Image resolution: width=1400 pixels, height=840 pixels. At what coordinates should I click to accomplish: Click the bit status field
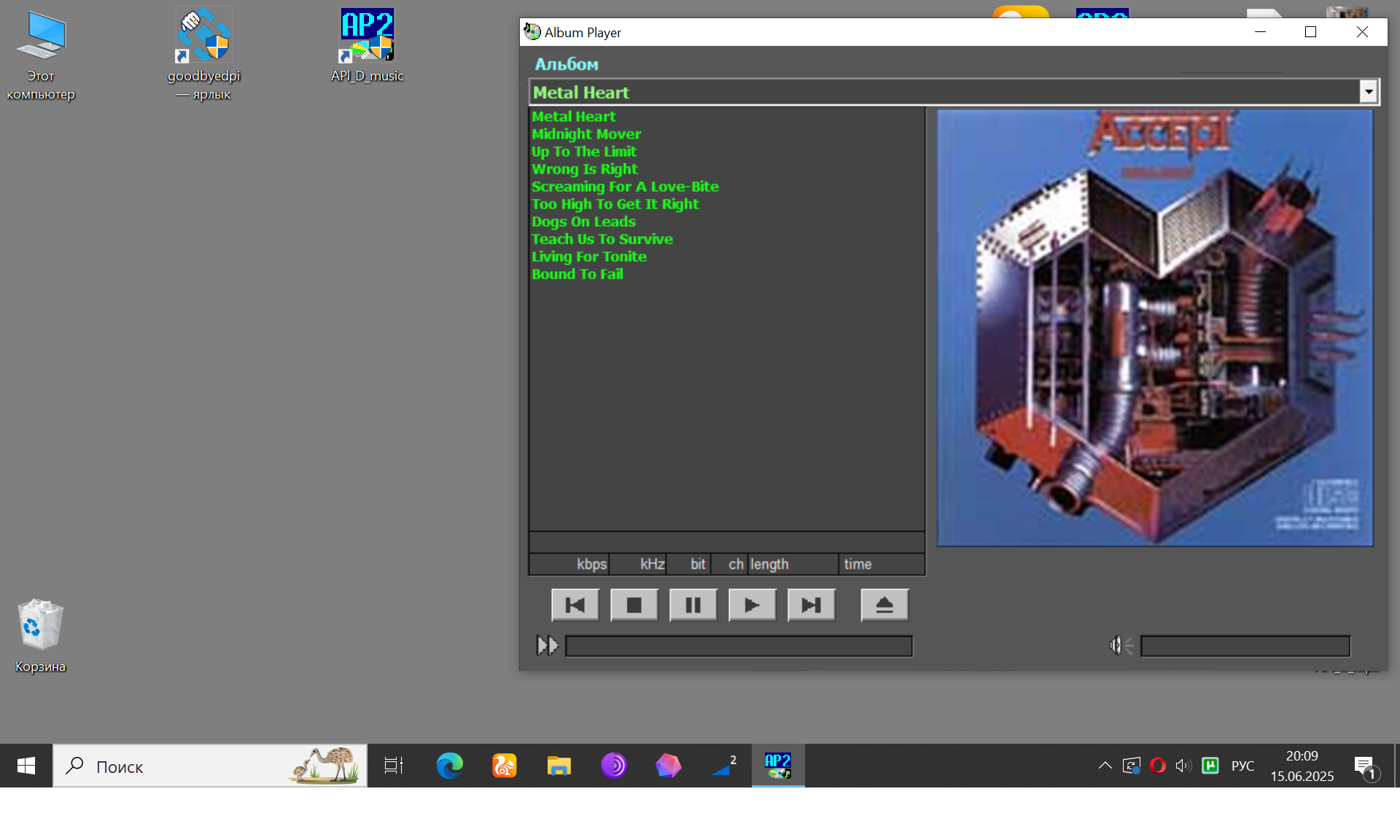tap(689, 564)
